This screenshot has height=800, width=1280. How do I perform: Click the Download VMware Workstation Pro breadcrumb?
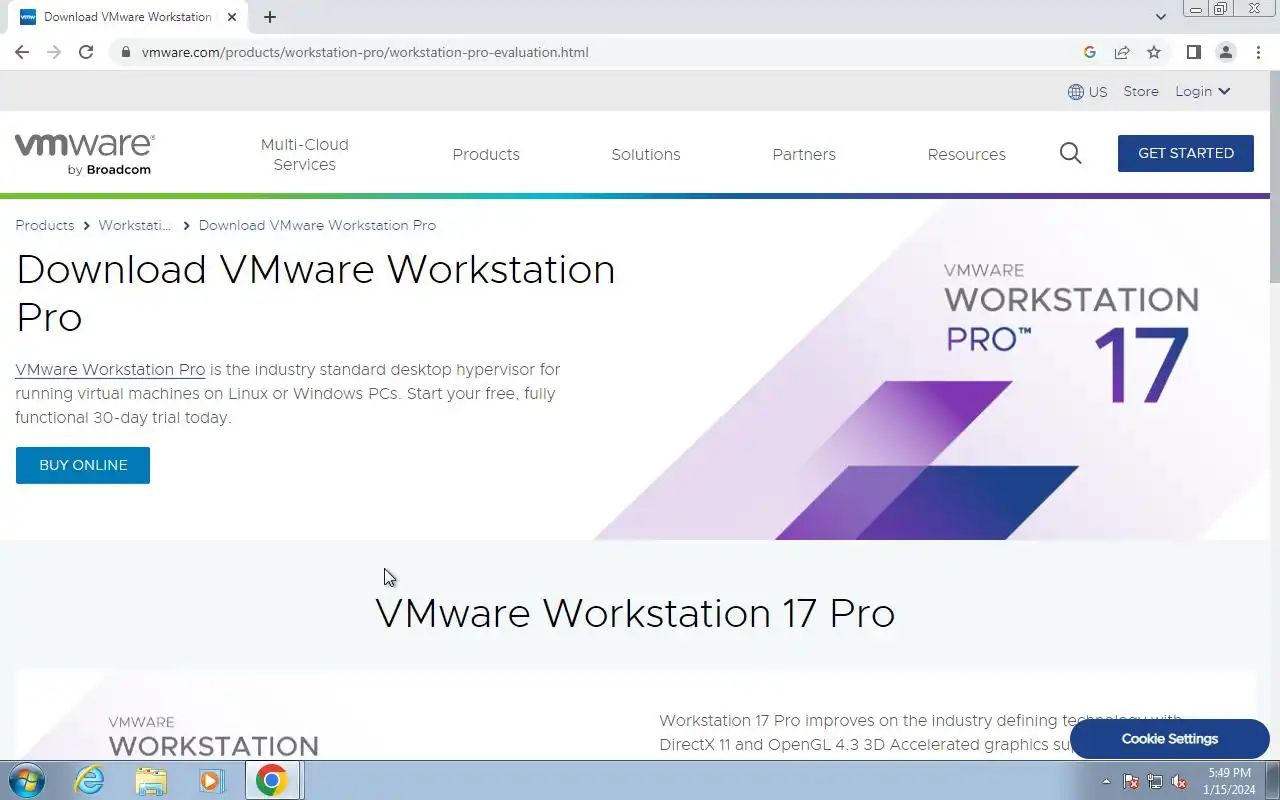(x=317, y=225)
